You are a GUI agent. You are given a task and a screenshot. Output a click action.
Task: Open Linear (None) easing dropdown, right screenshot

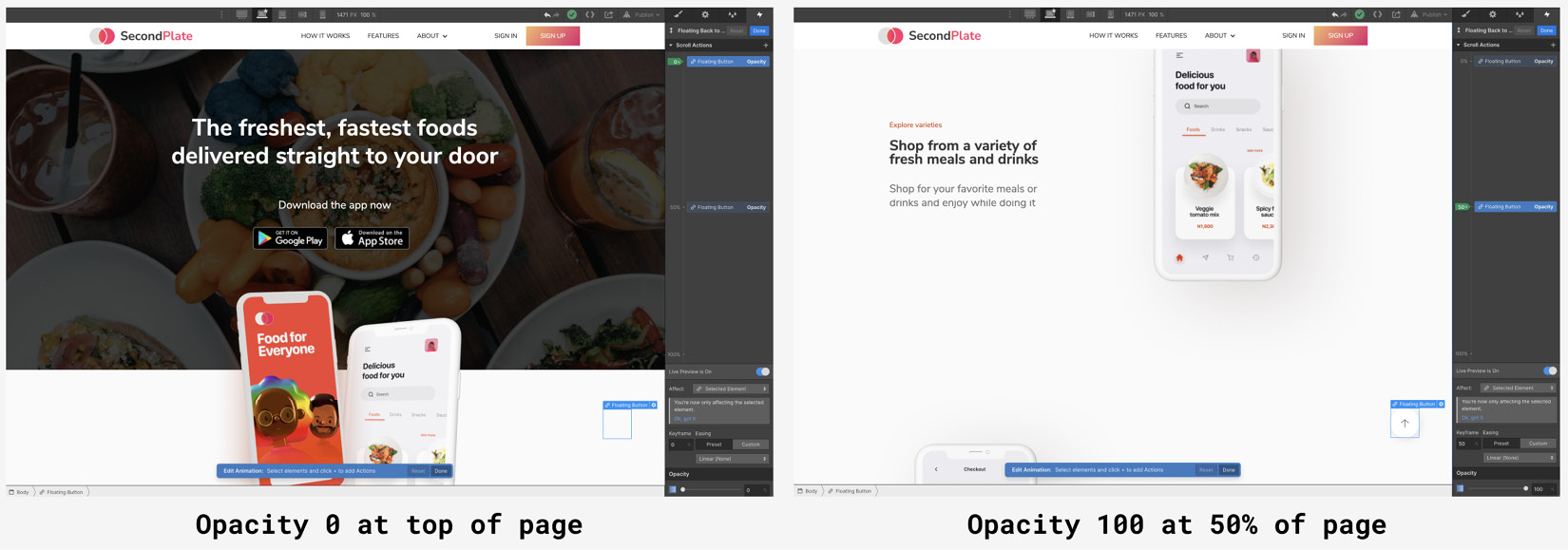1520,458
